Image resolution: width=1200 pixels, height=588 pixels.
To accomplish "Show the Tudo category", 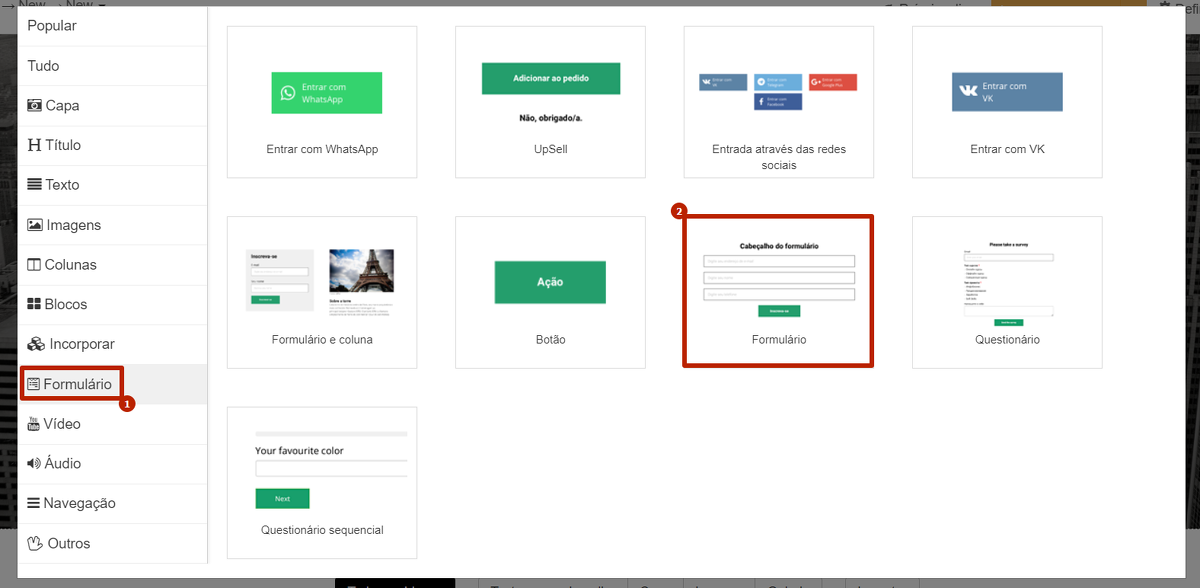I will 44,66.
